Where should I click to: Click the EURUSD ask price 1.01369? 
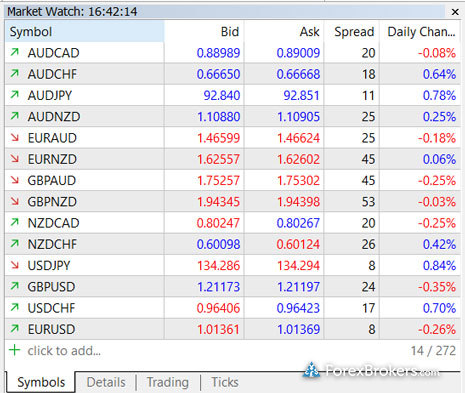click(x=298, y=329)
